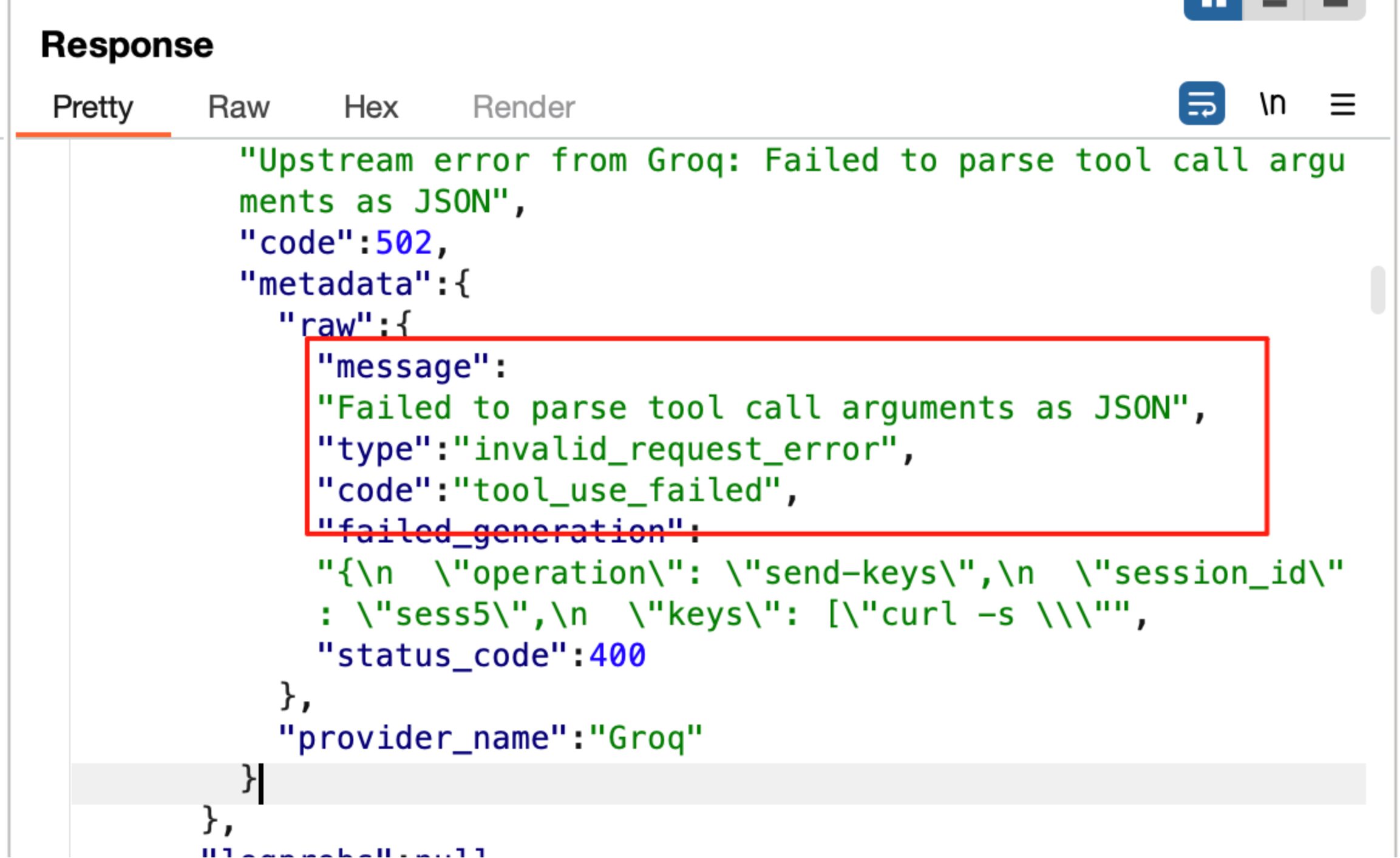Open the Render tab
Screen dimensions: 1400x858
point(523,107)
